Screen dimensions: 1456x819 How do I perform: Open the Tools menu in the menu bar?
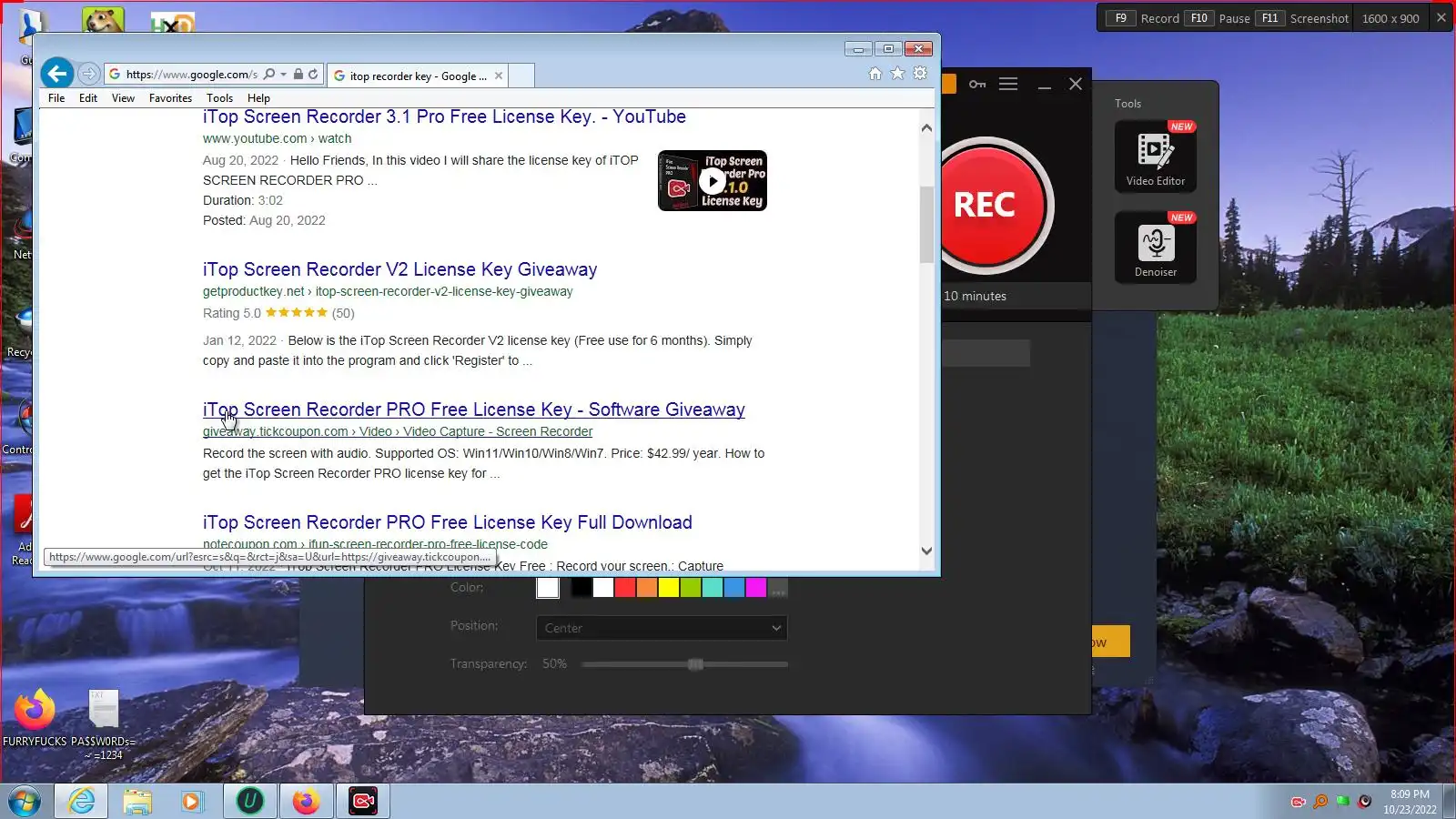pos(219,98)
